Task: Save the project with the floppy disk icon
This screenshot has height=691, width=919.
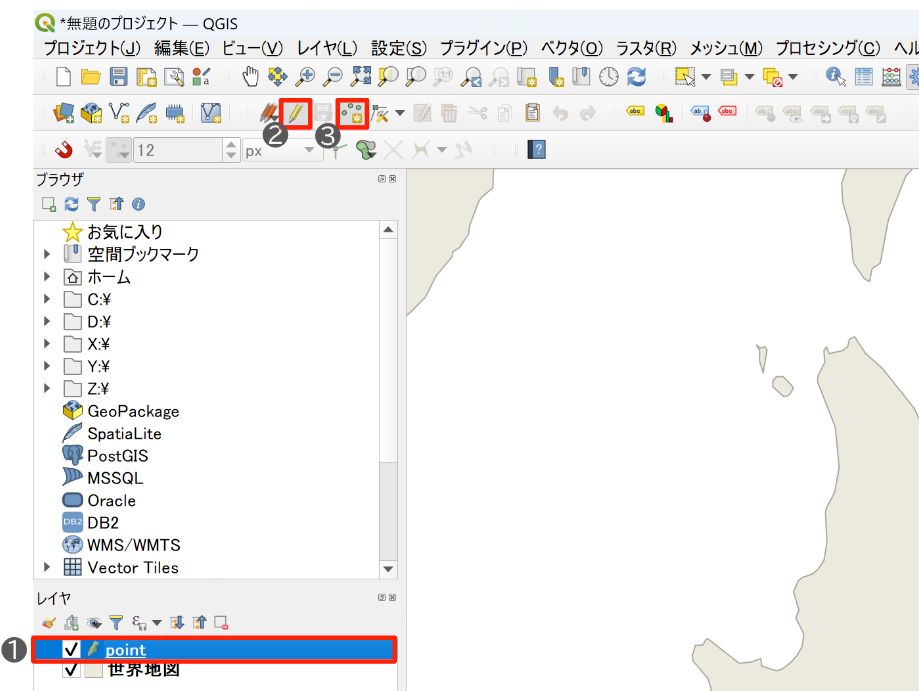Action: point(118,77)
